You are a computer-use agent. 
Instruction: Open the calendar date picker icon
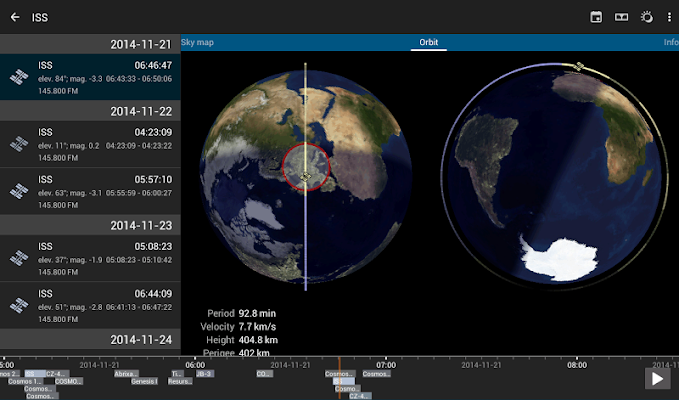tap(596, 17)
